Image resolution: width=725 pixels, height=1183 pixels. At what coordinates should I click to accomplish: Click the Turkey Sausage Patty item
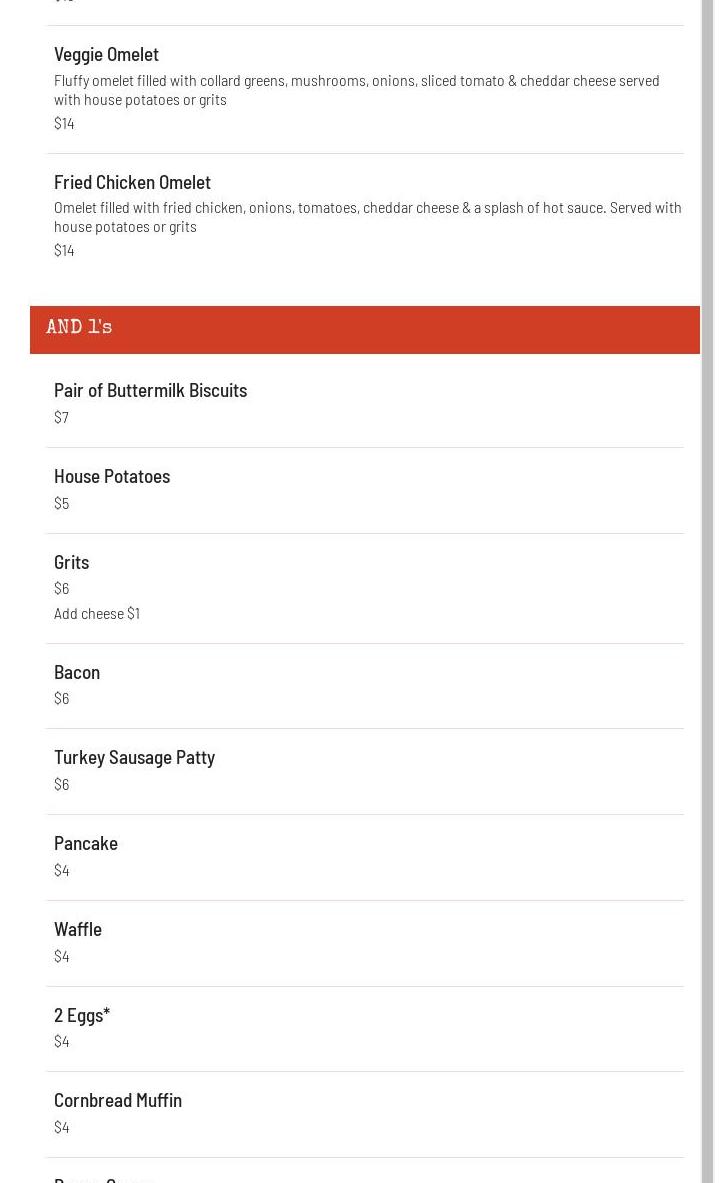click(134, 758)
